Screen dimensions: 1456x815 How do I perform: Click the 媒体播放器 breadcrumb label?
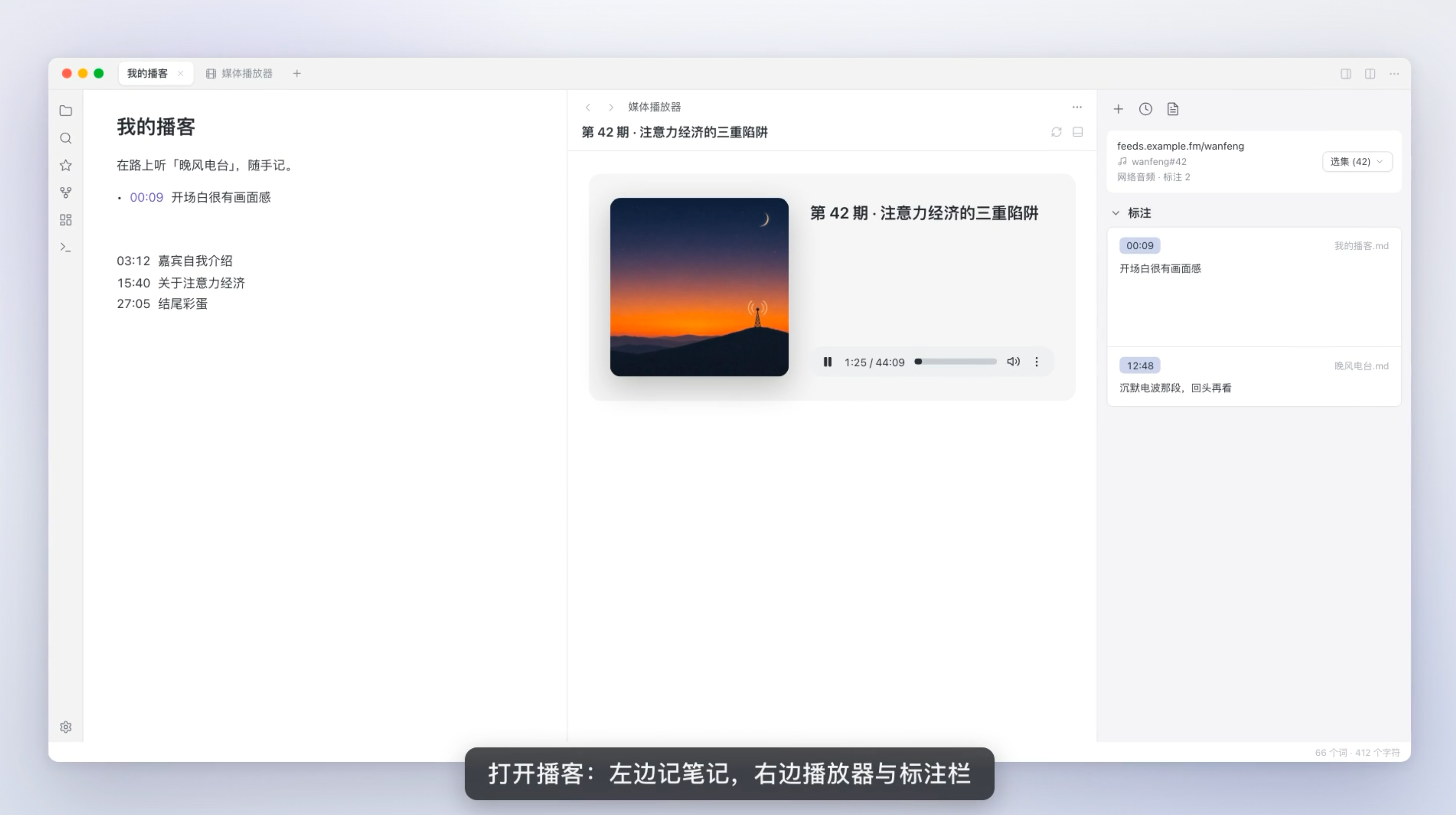point(655,107)
